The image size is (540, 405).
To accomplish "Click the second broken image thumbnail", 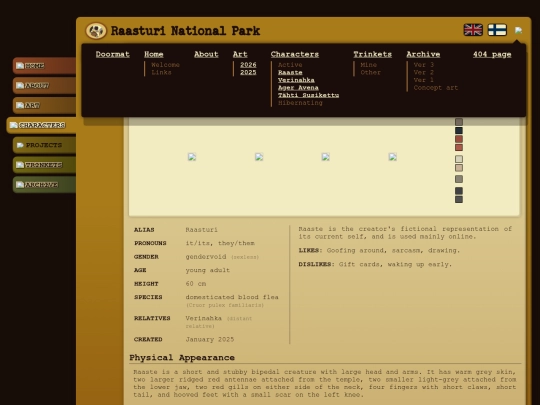I will pos(259,157).
